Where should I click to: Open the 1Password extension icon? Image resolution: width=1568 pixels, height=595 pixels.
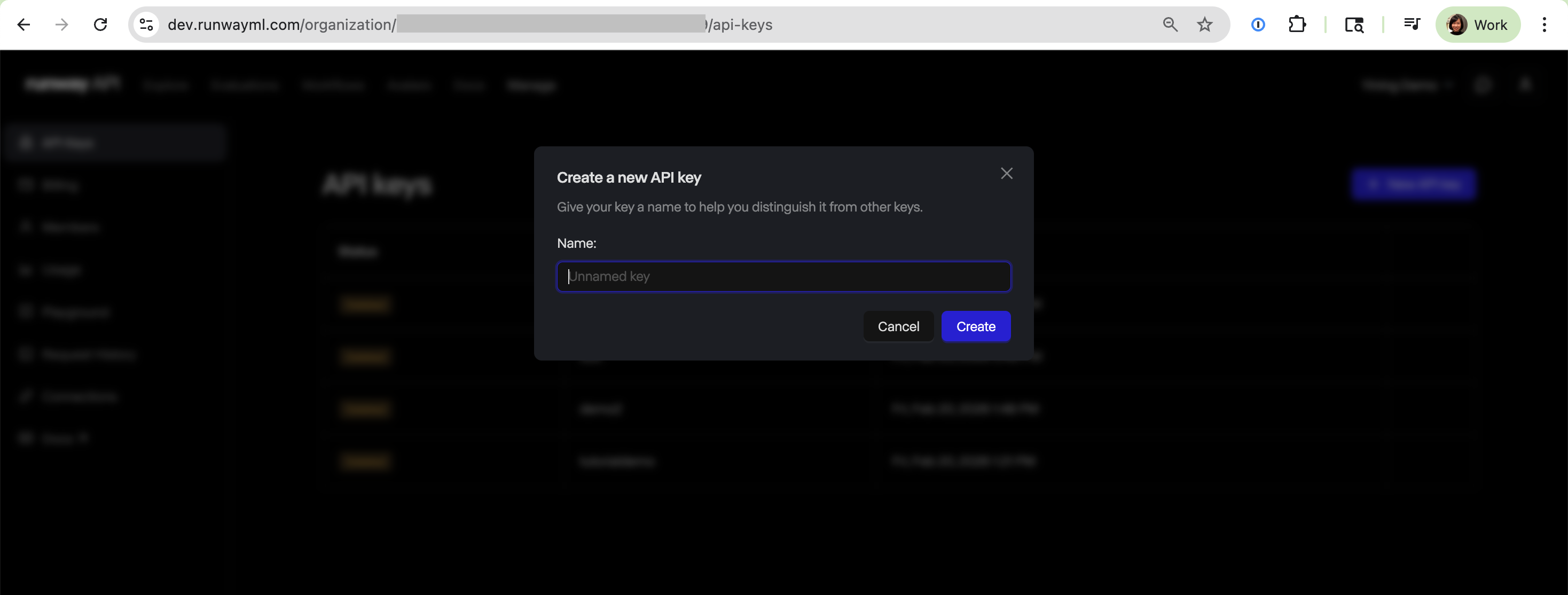[1258, 25]
